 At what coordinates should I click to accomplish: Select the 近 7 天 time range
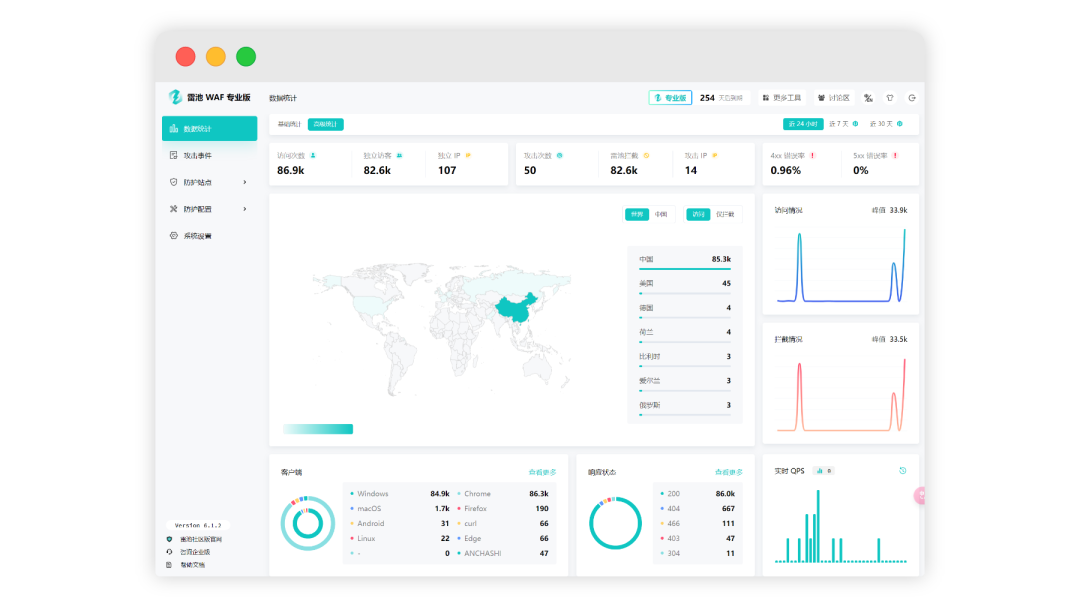838,124
